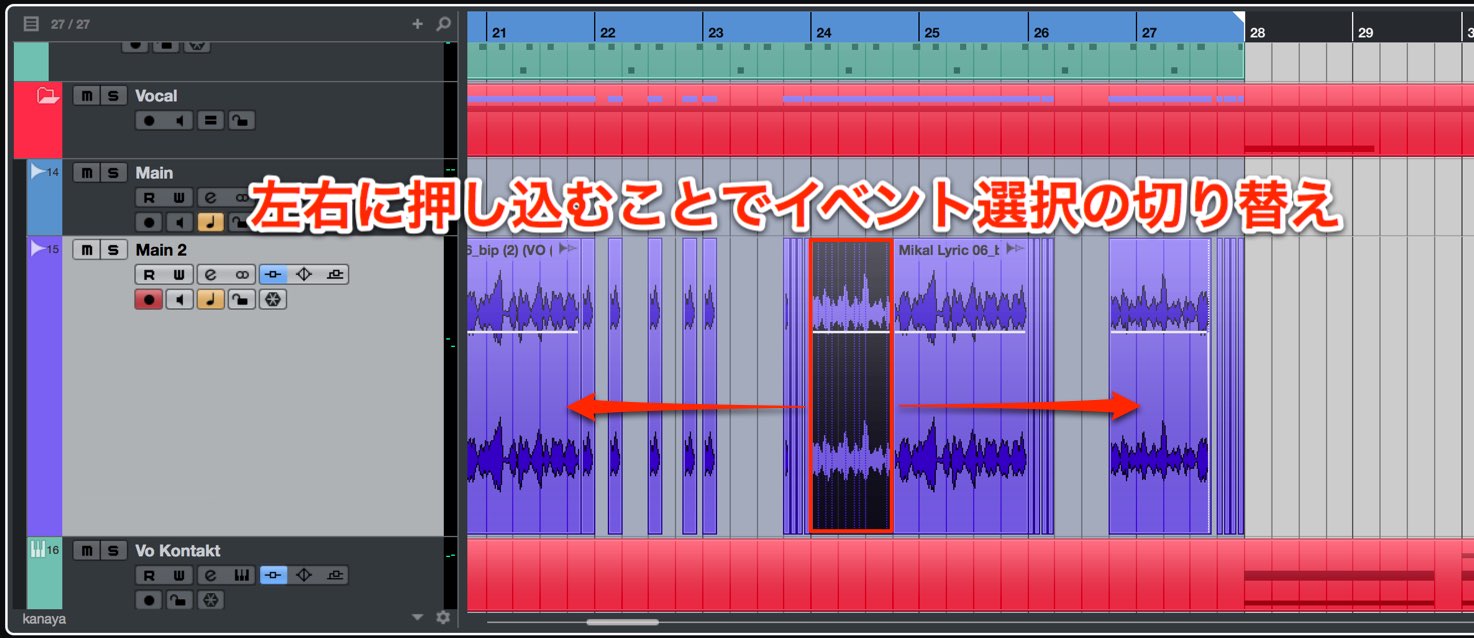The height and width of the screenshot is (638, 1474).
Task: Lock the Main 2 track
Action: point(241,299)
